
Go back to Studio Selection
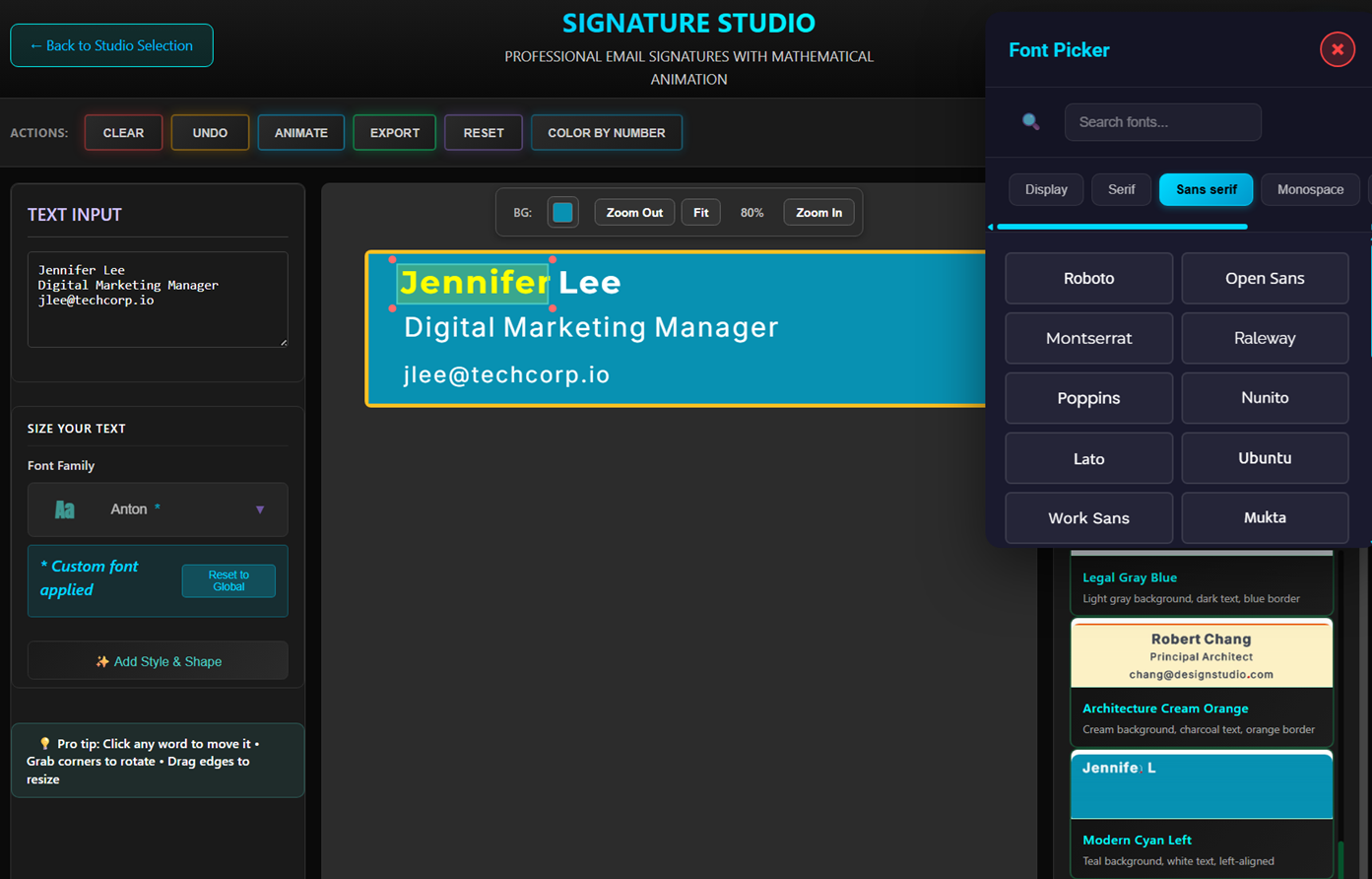[111, 45]
